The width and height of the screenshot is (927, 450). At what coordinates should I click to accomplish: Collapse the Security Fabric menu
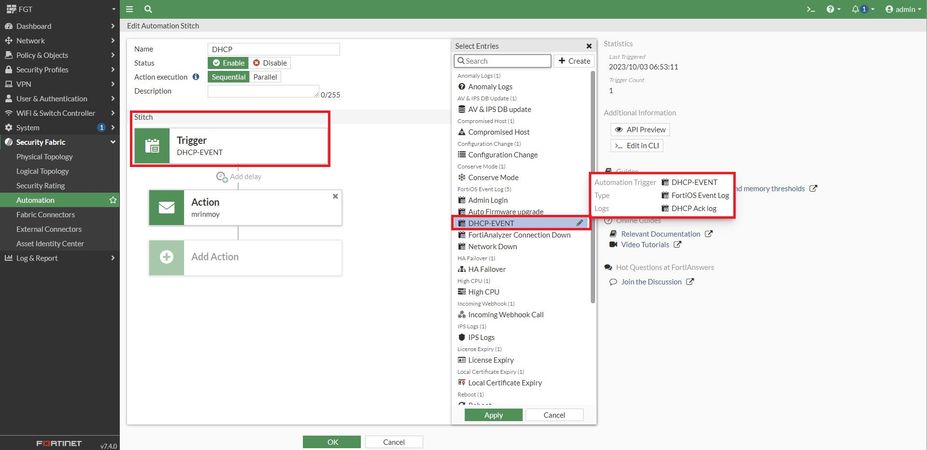(x=60, y=142)
